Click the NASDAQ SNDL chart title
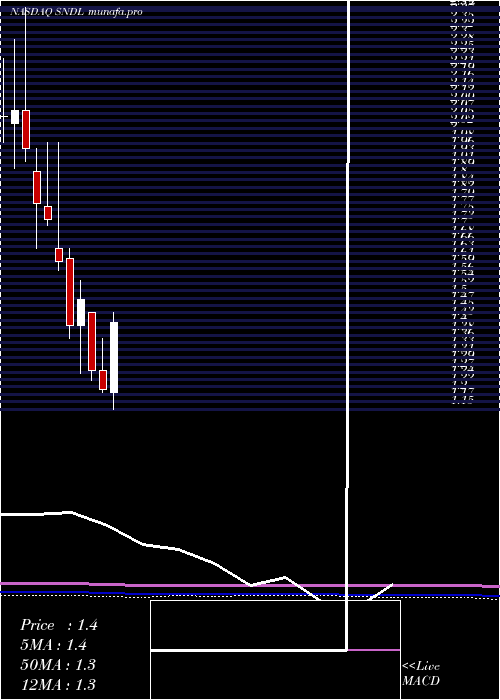Viewport: 500px width, 700px height. (x=76, y=12)
